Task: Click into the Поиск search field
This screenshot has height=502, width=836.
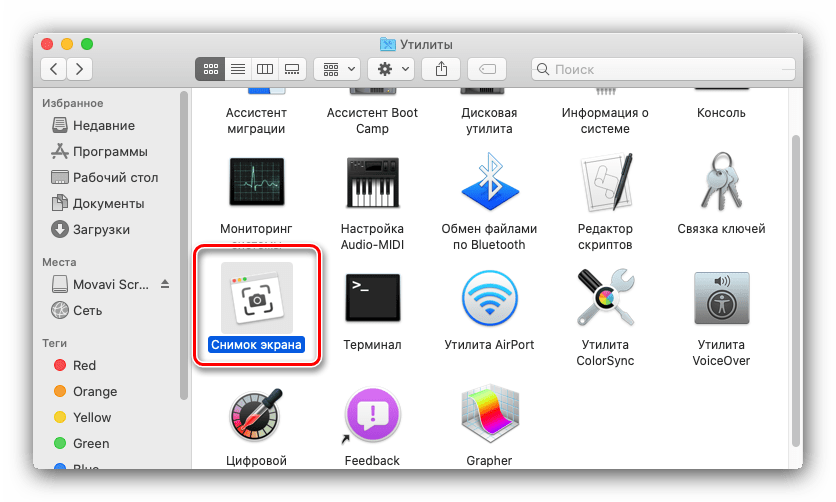Action: (x=663, y=69)
